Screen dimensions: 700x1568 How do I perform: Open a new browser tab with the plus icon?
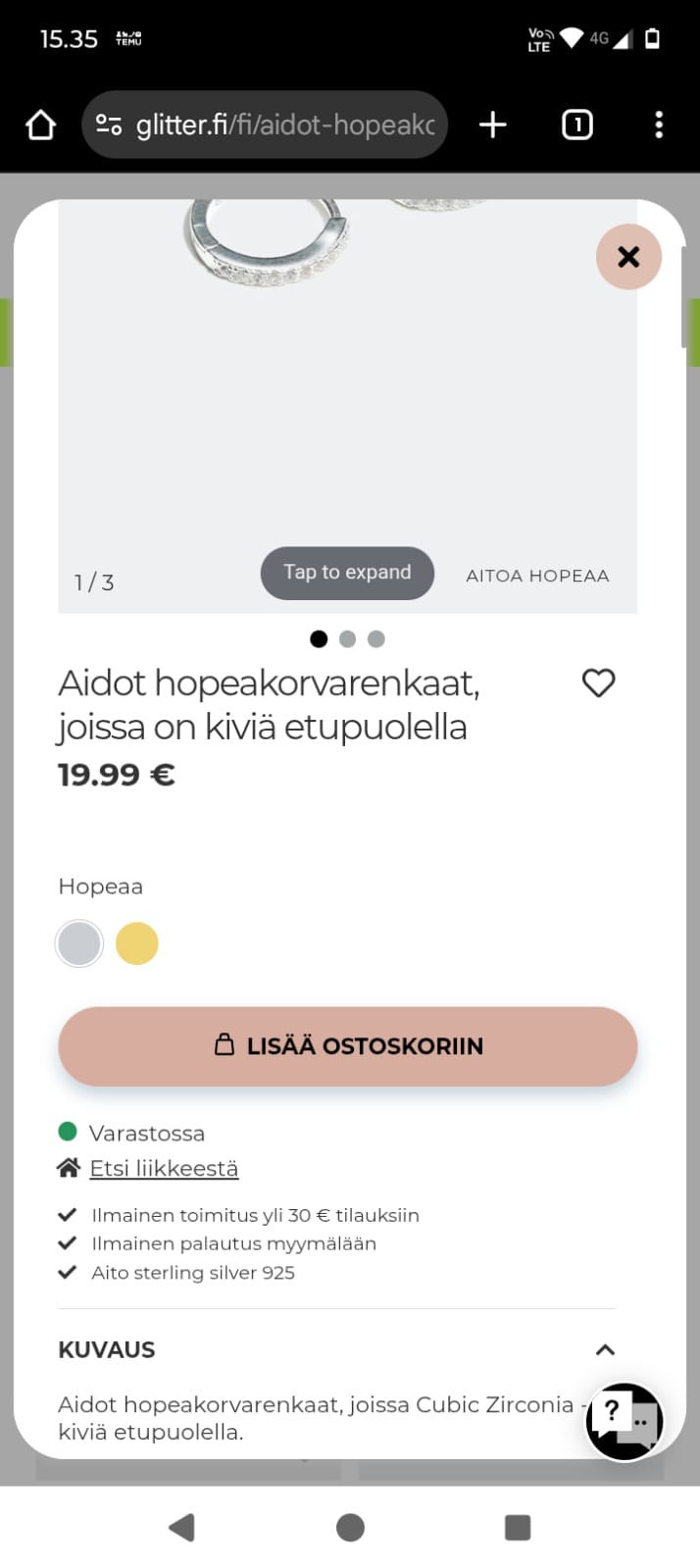click(x=492, y=125)
